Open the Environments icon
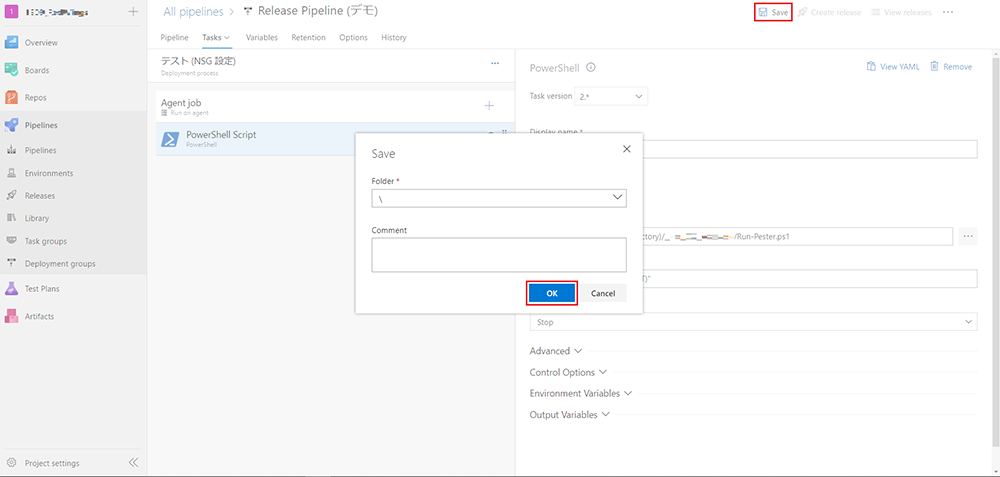 (11, 173)
